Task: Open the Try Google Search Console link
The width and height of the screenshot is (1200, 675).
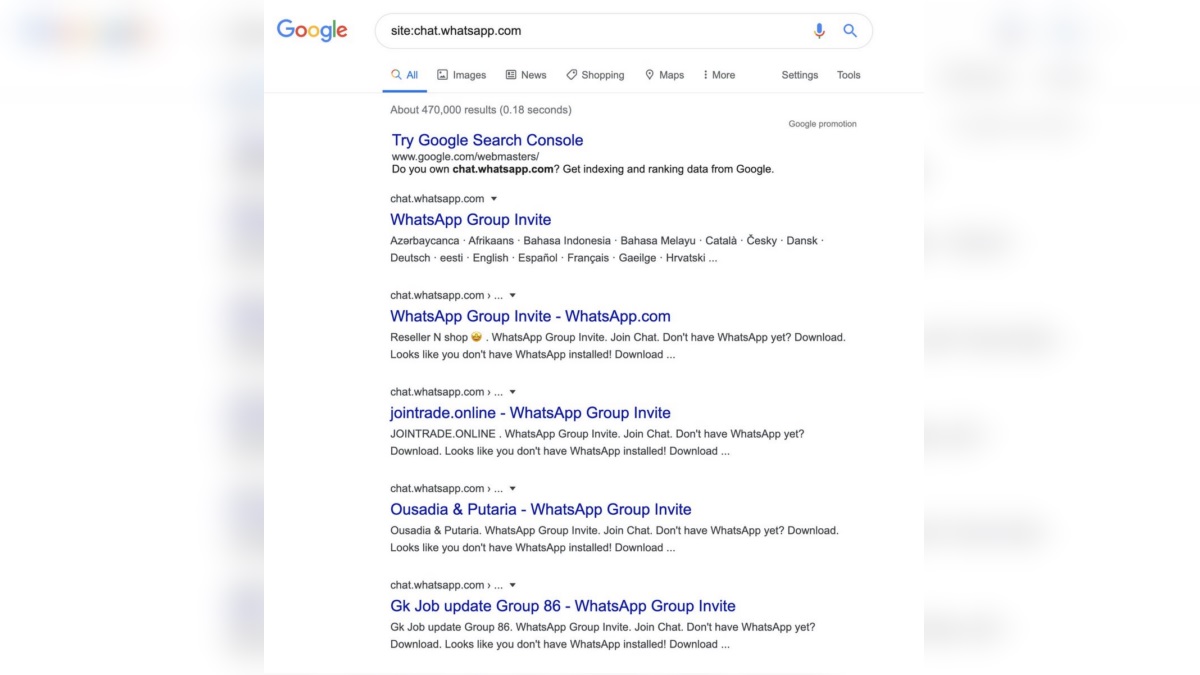Action: click(x=487, y=140)
